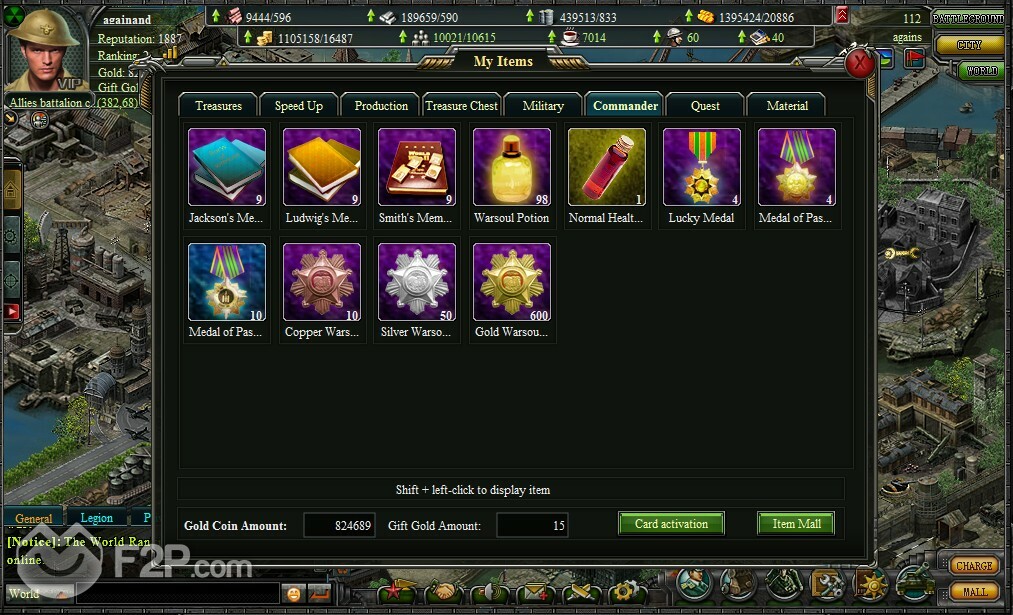Screen dimensions: 1013x615
Task: Click the CHARGE button
Action: pos(974,566)
